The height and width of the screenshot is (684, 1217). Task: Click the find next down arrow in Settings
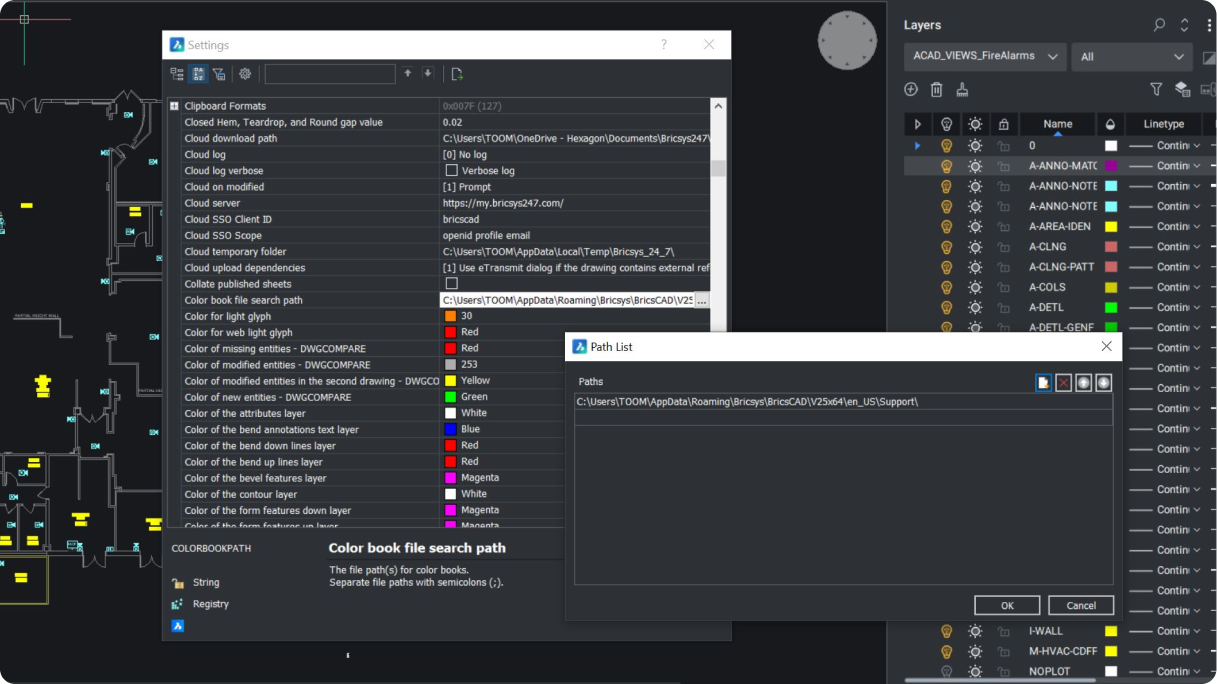(x=428, y=73)
